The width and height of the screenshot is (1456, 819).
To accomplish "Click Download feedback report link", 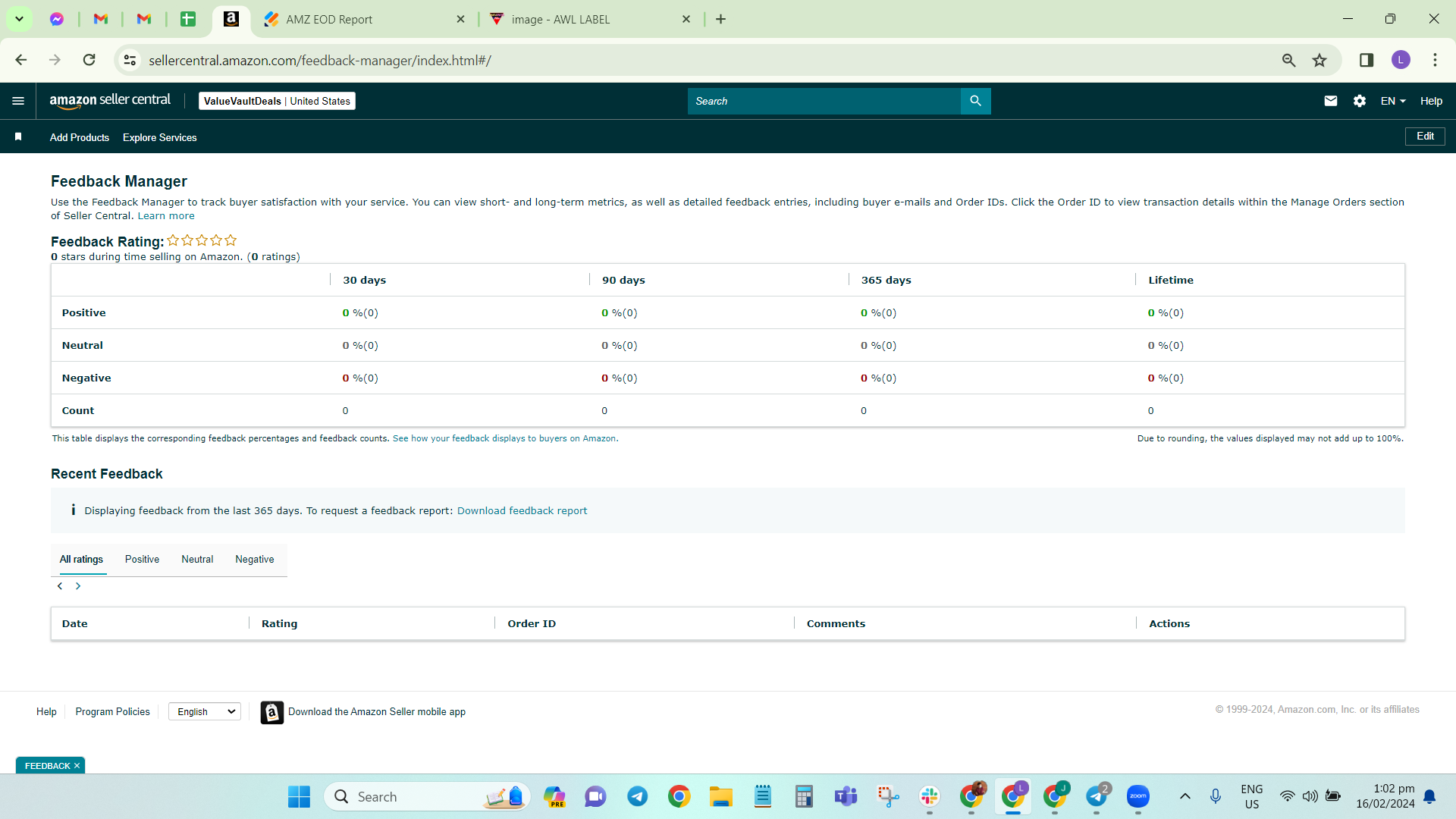I will pyautogui.click(x=522, y=510).
